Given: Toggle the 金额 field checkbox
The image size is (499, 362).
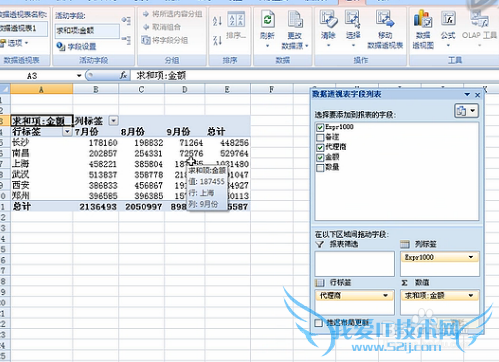Looking at the screenshot, I should [x=320, y=157].
